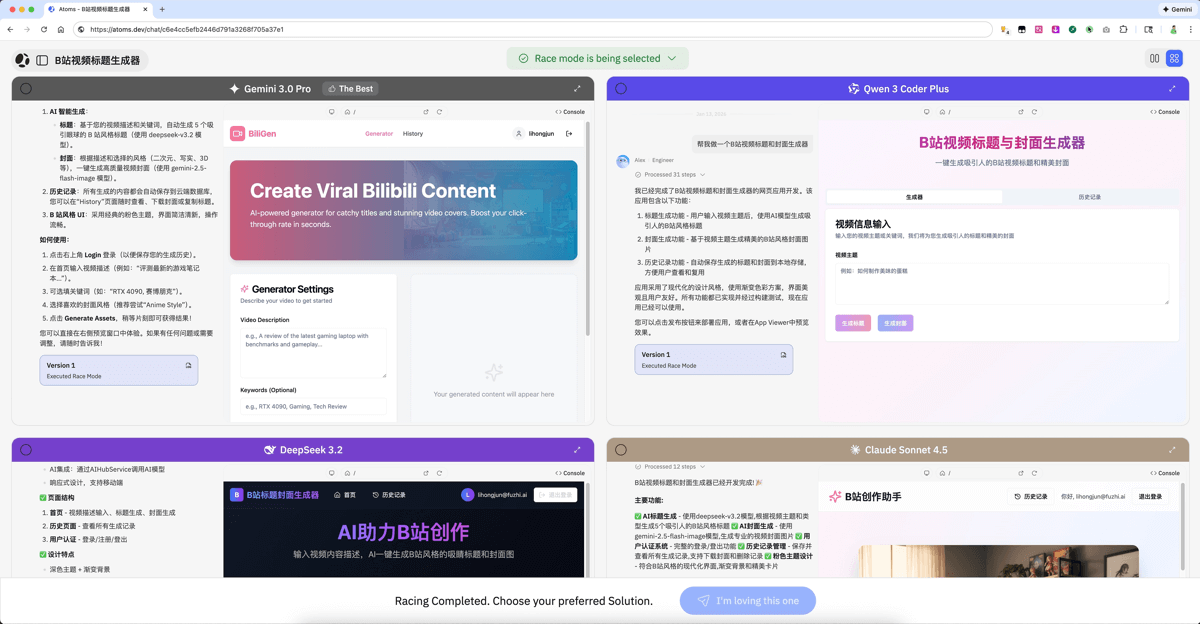The image size is (1200, 624).
Task: Select the Qwen 3 Coder Plus radio
Action: [x=621, y=89]
